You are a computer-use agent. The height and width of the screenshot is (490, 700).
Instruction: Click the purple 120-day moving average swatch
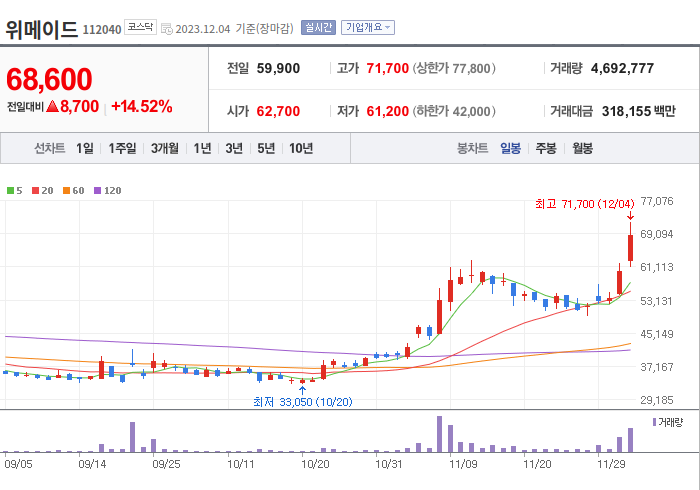[97, 191]
